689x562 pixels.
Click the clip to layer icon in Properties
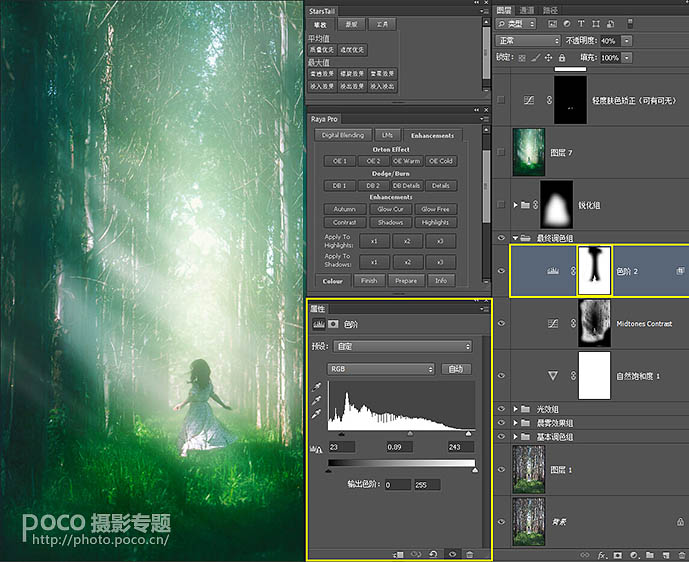pos(399,555)
